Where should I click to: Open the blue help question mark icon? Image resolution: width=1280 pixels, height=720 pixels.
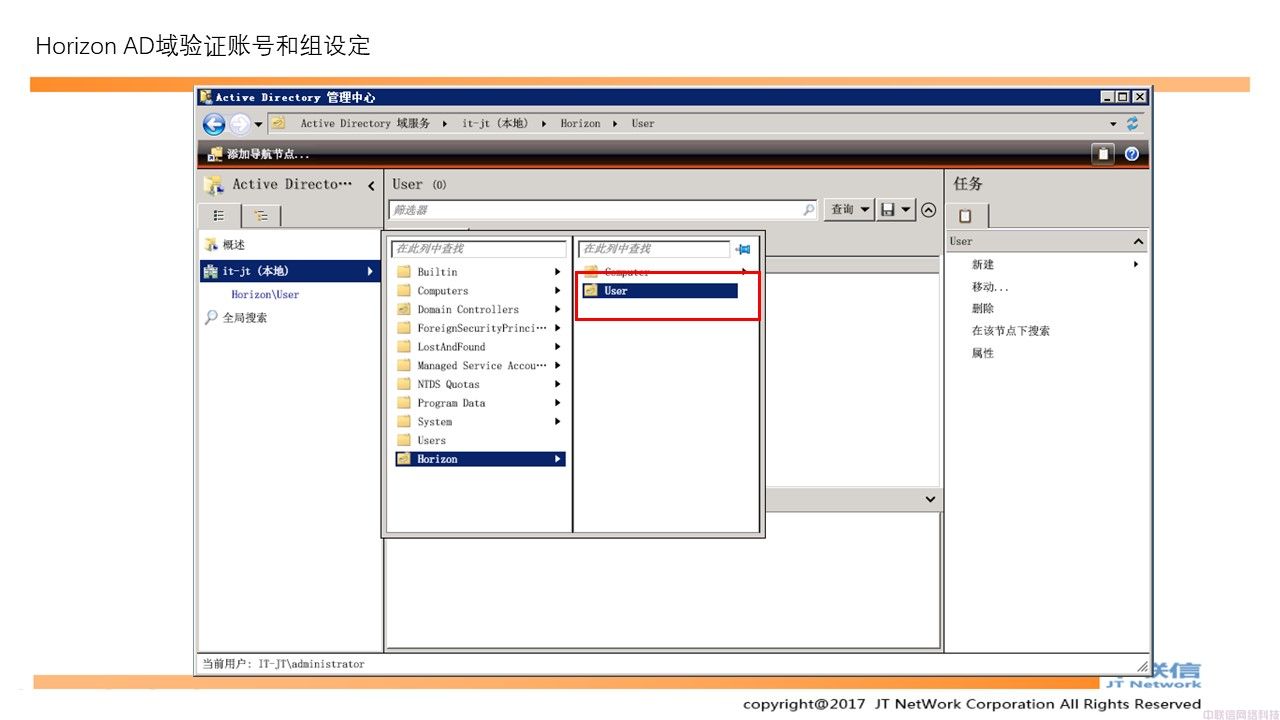coord(1132,154)
